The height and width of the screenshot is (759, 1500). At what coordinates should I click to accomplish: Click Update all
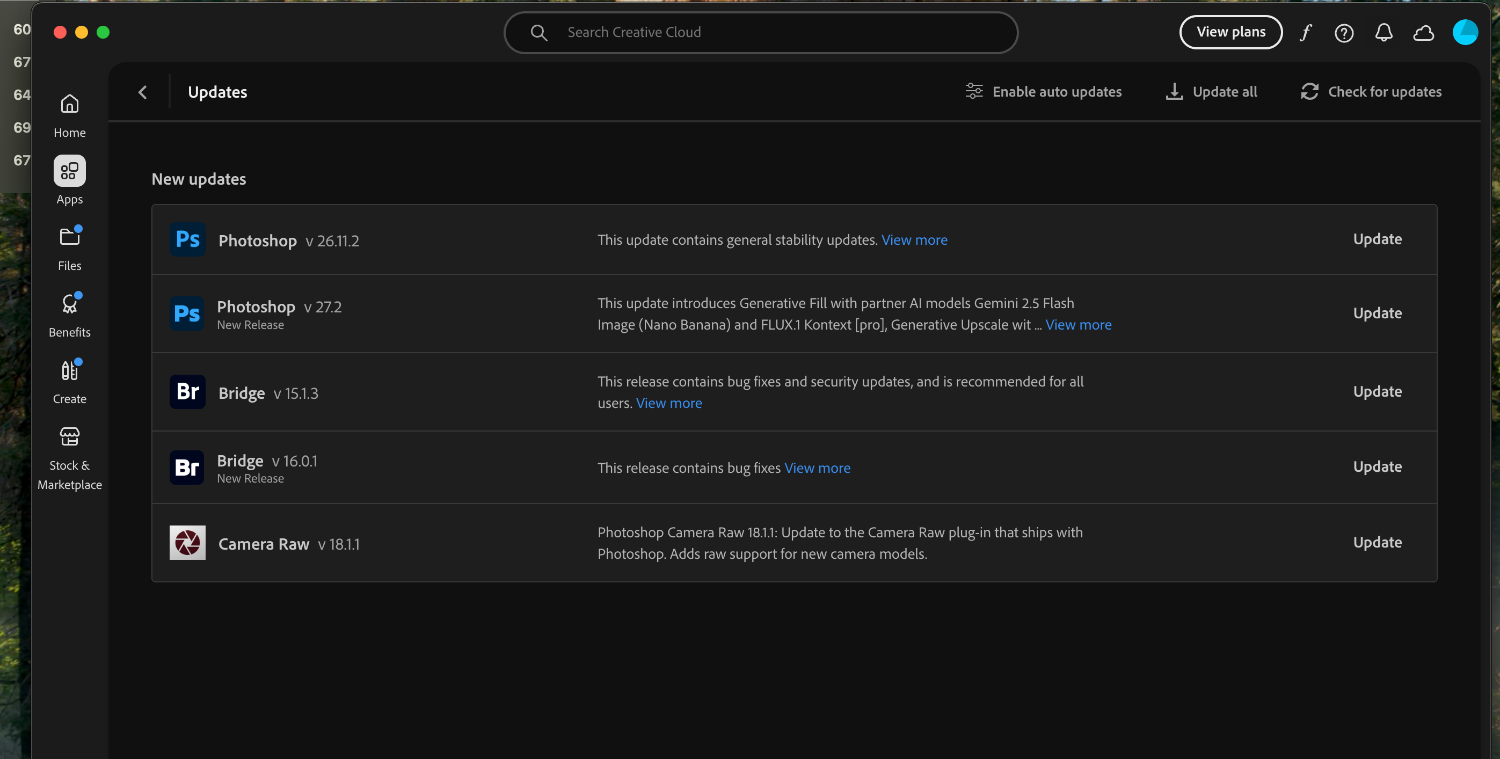coord(1212,92)
